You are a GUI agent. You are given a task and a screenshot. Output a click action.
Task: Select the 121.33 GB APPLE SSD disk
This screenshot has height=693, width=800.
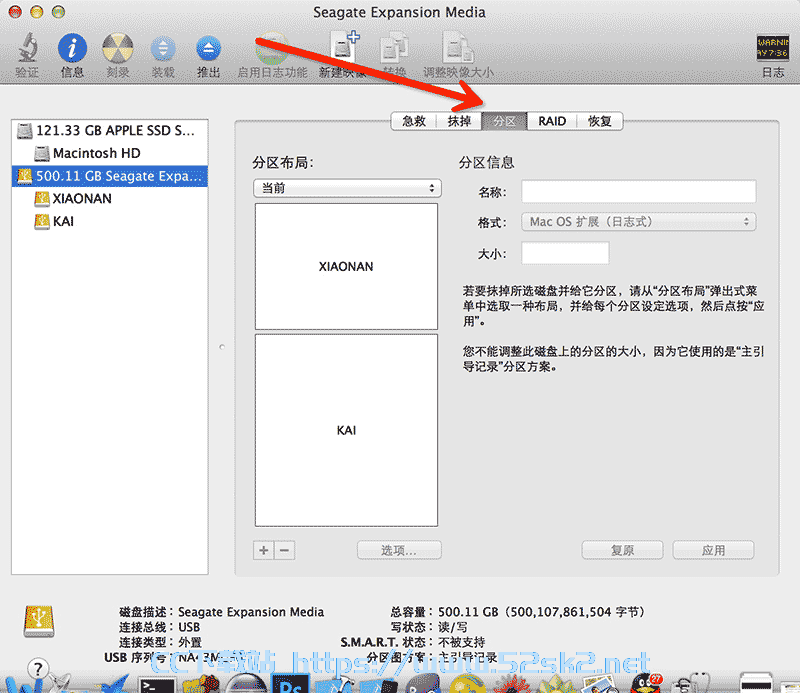[109, 131]
